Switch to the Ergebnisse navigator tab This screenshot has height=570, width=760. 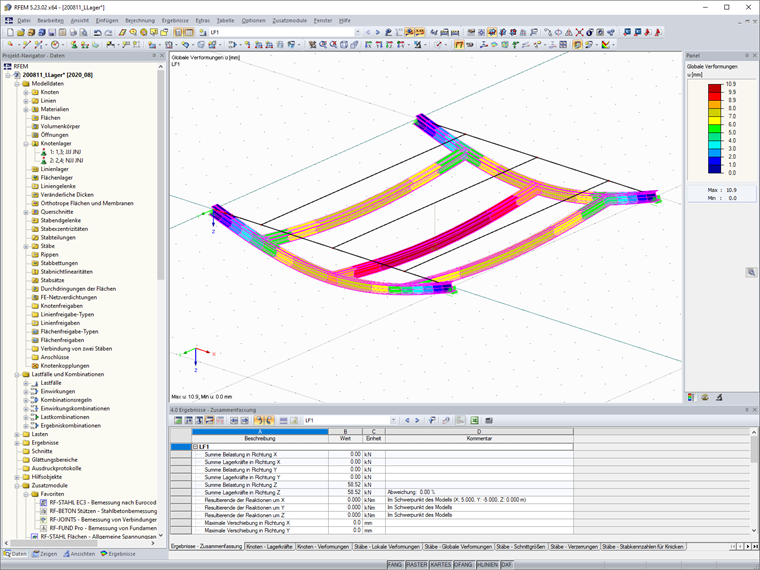[118, 554]
